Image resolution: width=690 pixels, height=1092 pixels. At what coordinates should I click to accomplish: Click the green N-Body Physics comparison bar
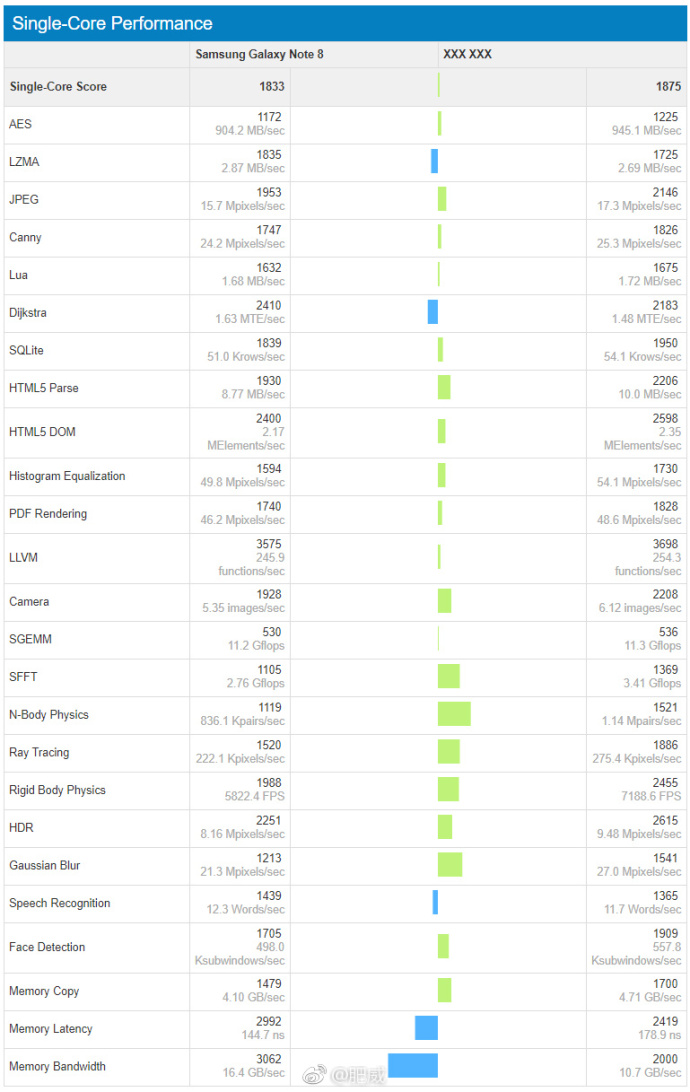(x=454, y=714)
